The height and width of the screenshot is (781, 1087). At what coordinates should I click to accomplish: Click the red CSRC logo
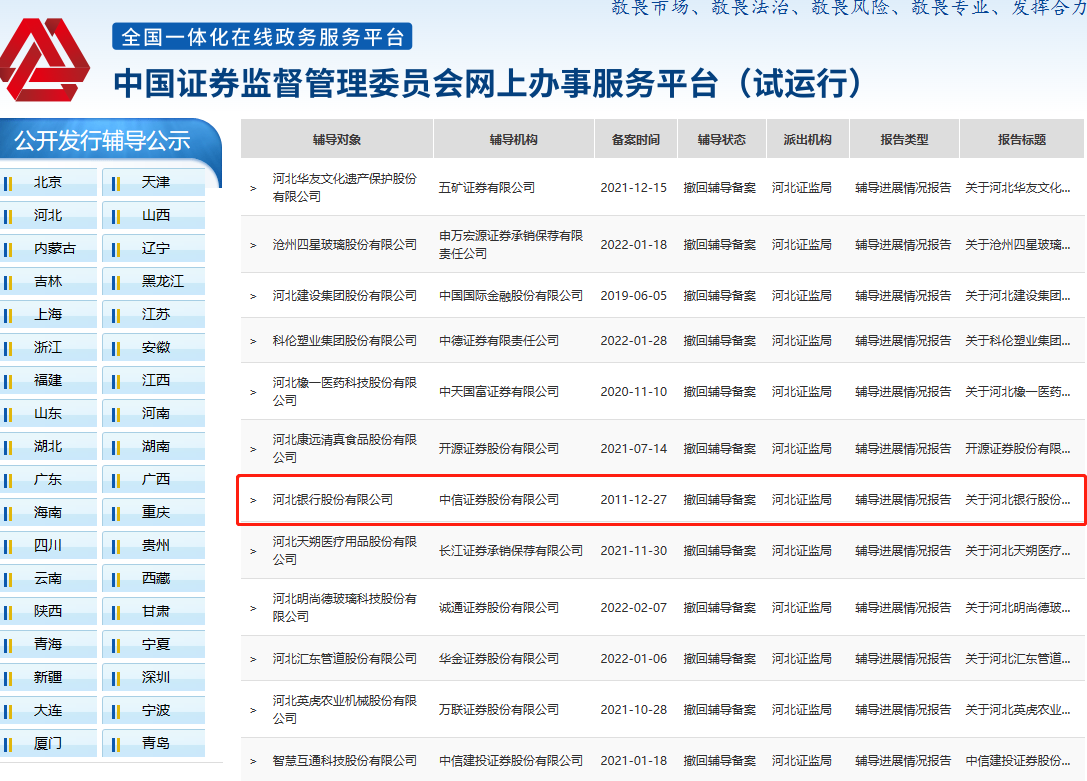point(45,60)
